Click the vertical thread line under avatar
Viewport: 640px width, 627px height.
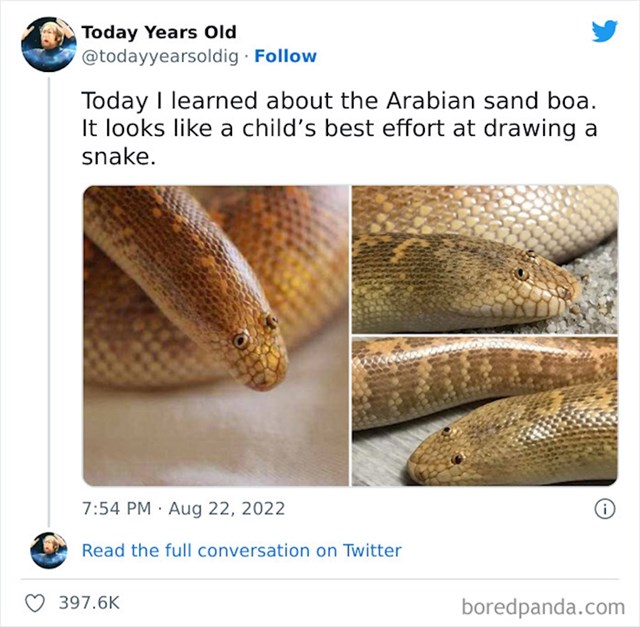tap(49, 302)
